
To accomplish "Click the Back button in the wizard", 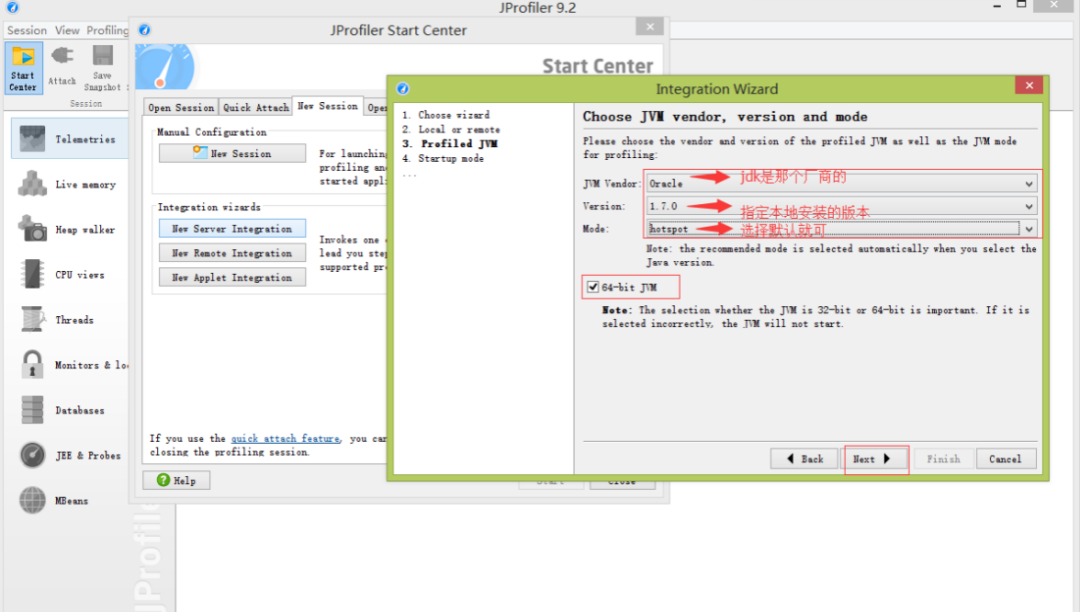I will click(x=804, y=458).
